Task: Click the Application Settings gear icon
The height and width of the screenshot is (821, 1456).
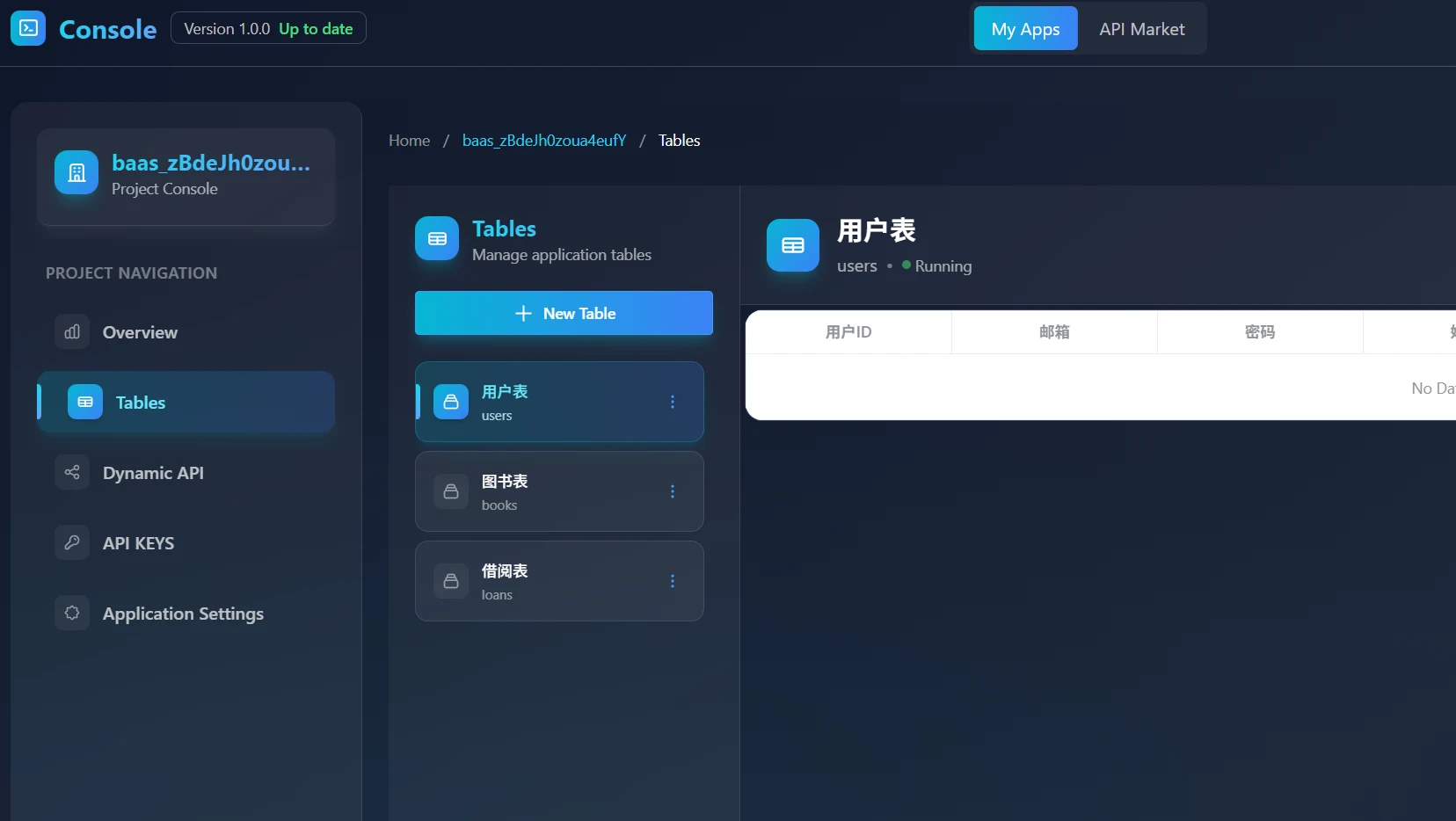Action: [x=72, y=613]
